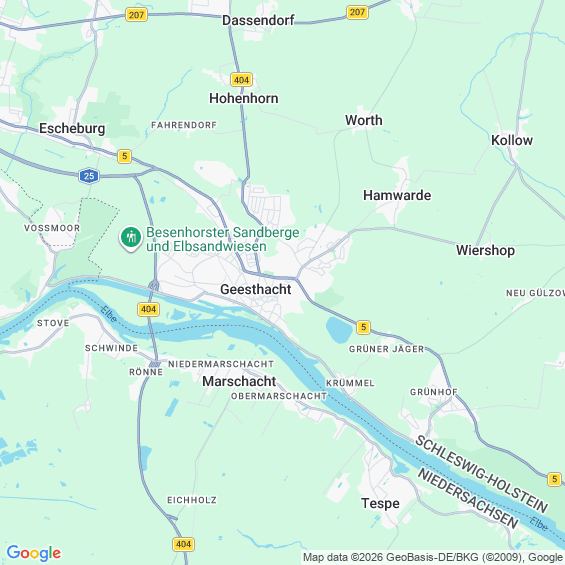This screenshot has height=565, width=565.
Task: Click the Escheburg place label
Action: 72,128
